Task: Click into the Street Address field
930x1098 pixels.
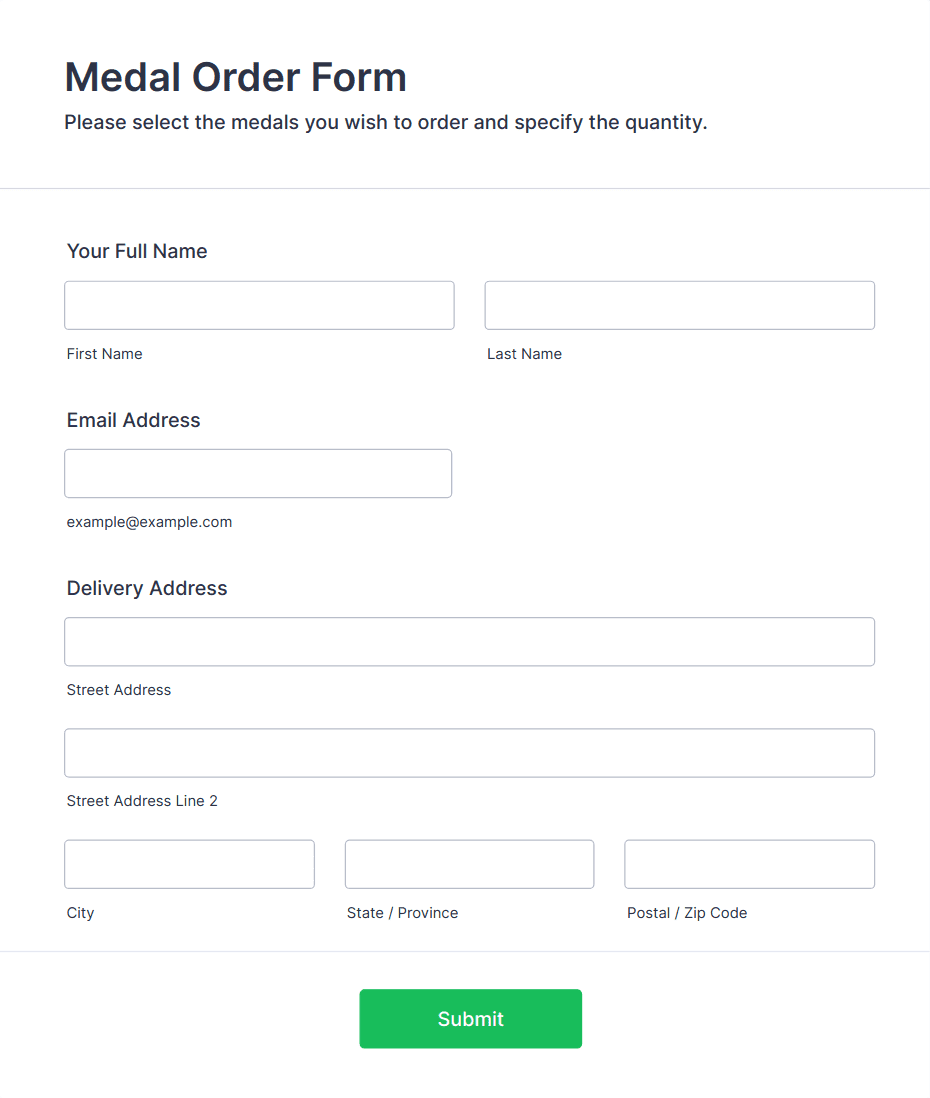Action: [x=469, y=641]
